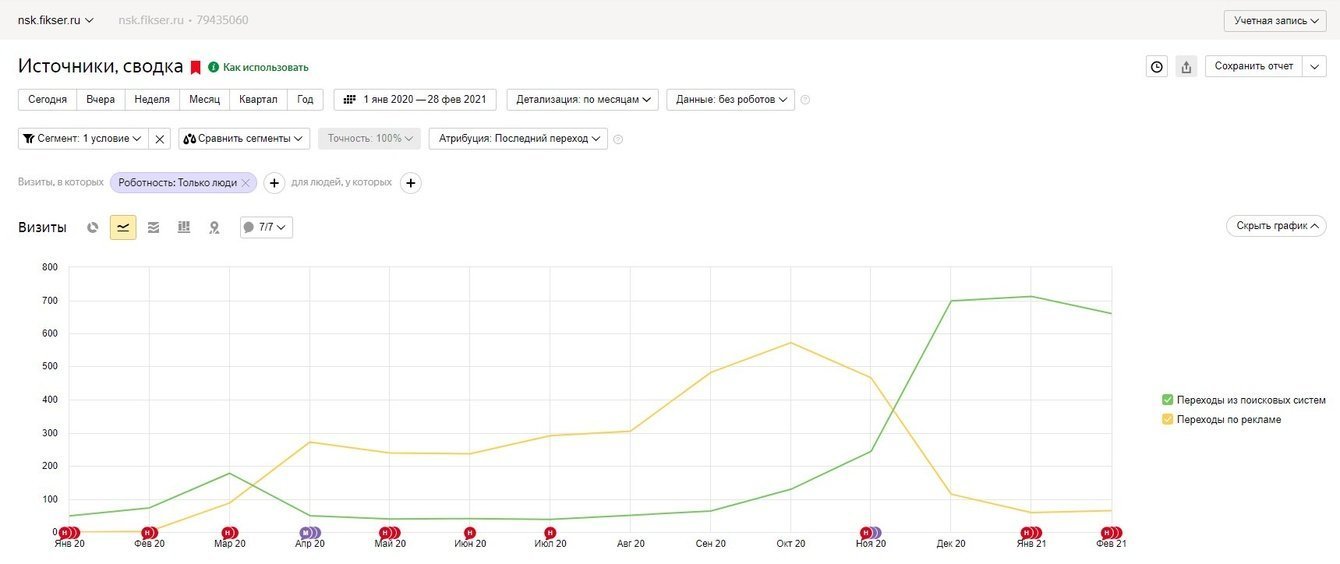Screen dimensions: 1340x564
Task: Click the 'Сен 20' axis label
Action: [710, 544]
